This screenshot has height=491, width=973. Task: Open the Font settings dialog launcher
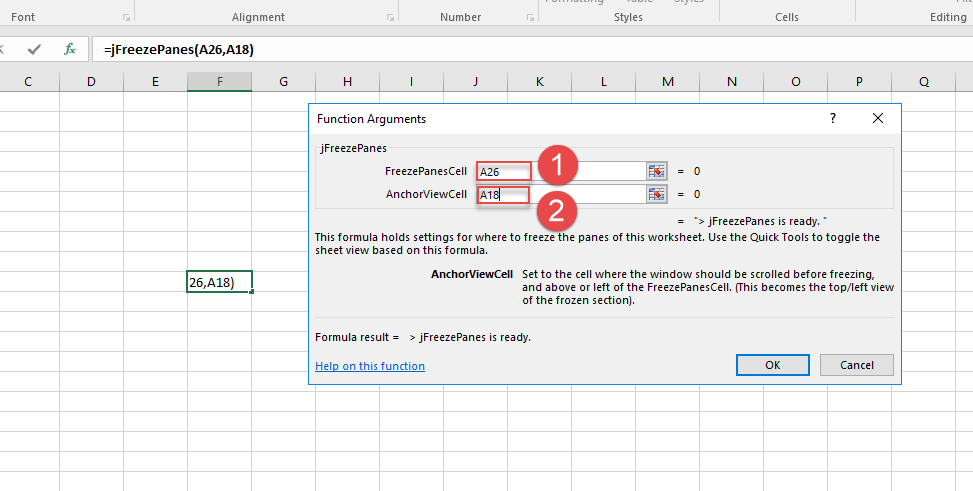(x=126, y=18)
